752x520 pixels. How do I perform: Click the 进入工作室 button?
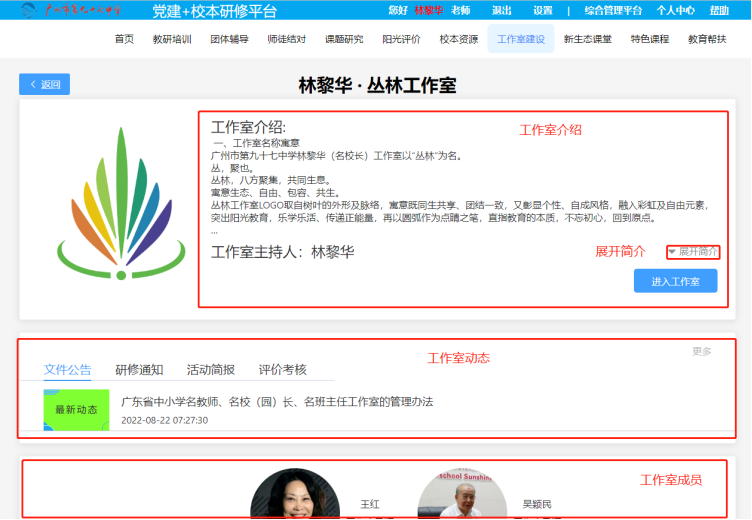click(x=675, y=281)
